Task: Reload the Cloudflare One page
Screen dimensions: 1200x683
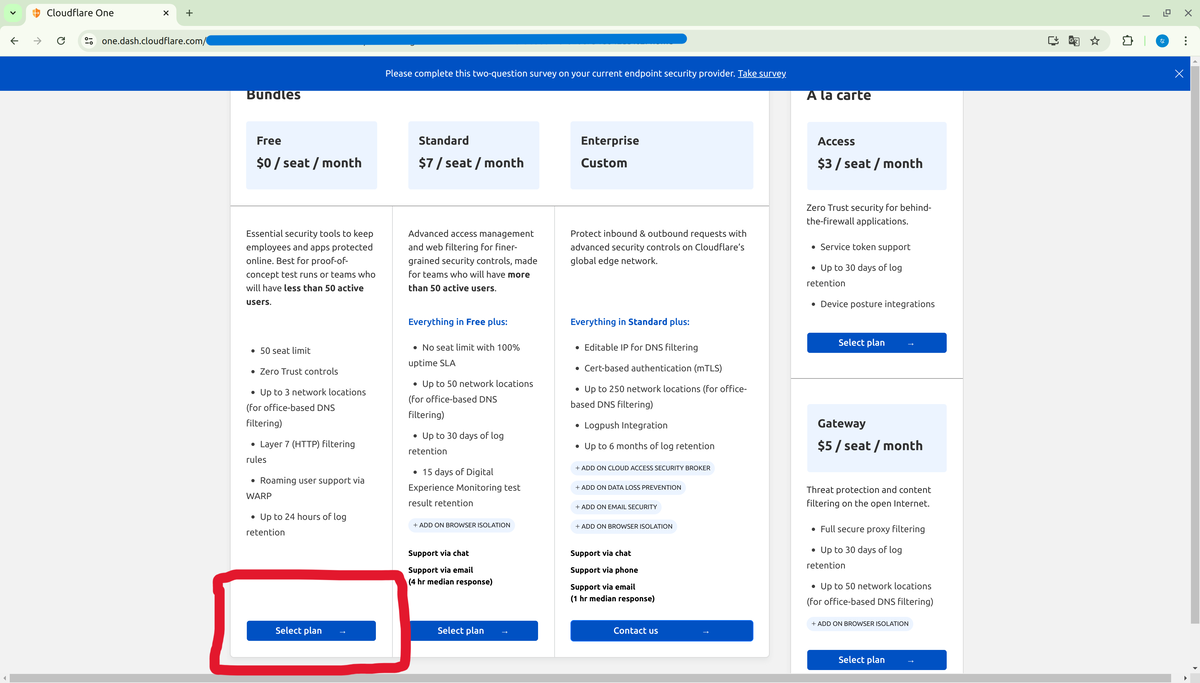Action: [x=61, y=41]
